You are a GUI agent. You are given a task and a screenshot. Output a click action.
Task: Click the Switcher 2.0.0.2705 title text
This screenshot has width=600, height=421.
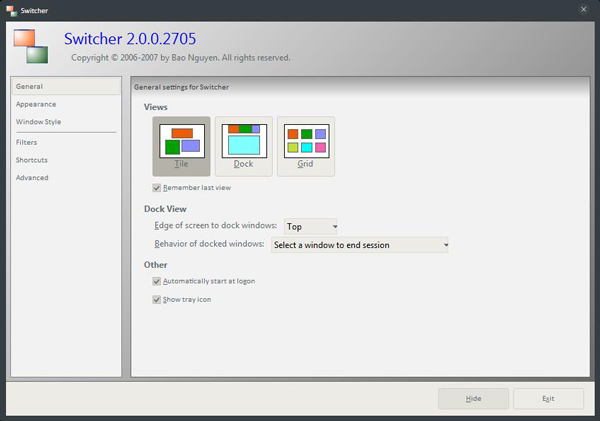click(x=130, y=39)
